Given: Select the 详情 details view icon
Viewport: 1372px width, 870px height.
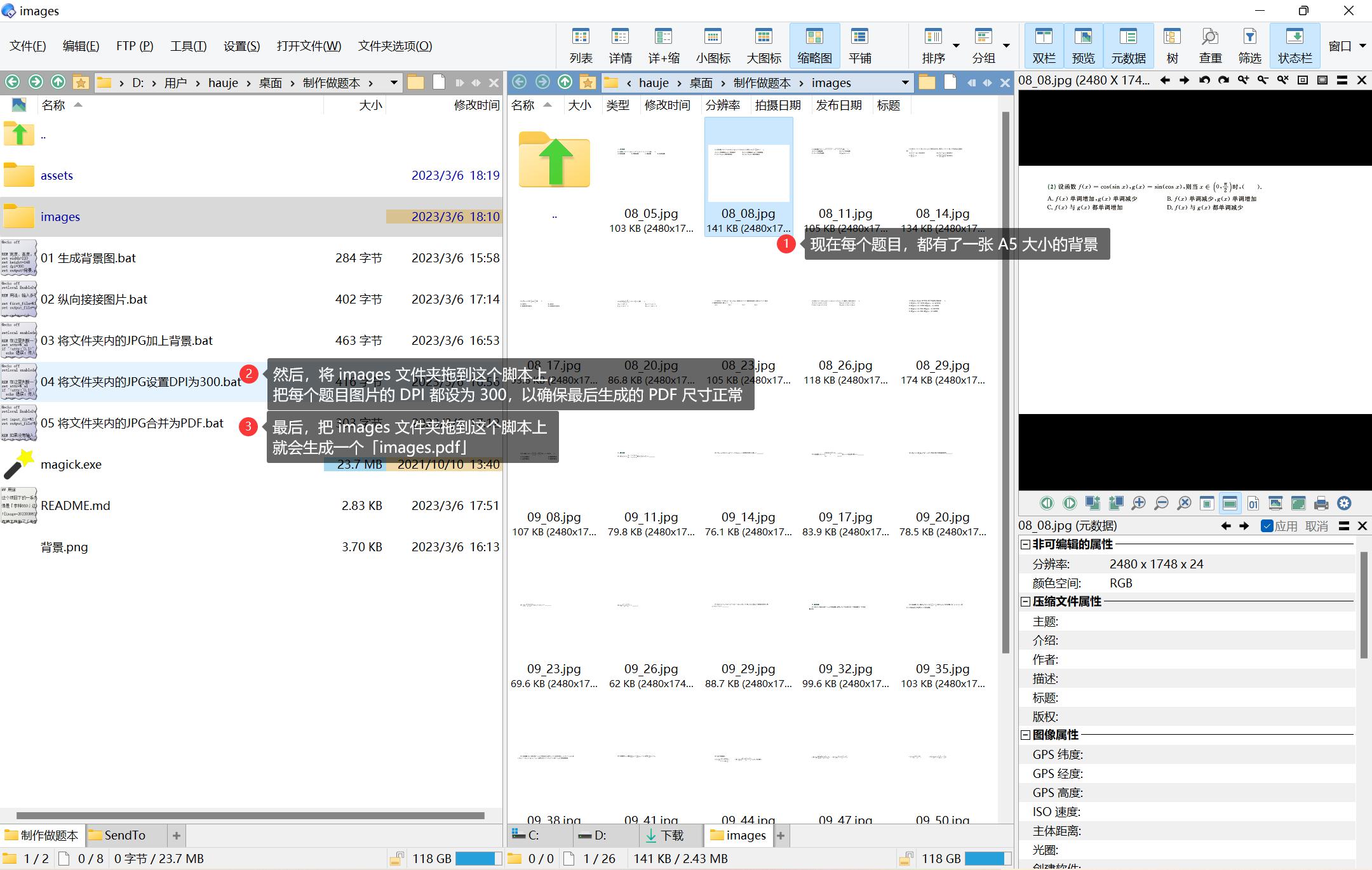Looking at the screenshot, I should (620, 46).
